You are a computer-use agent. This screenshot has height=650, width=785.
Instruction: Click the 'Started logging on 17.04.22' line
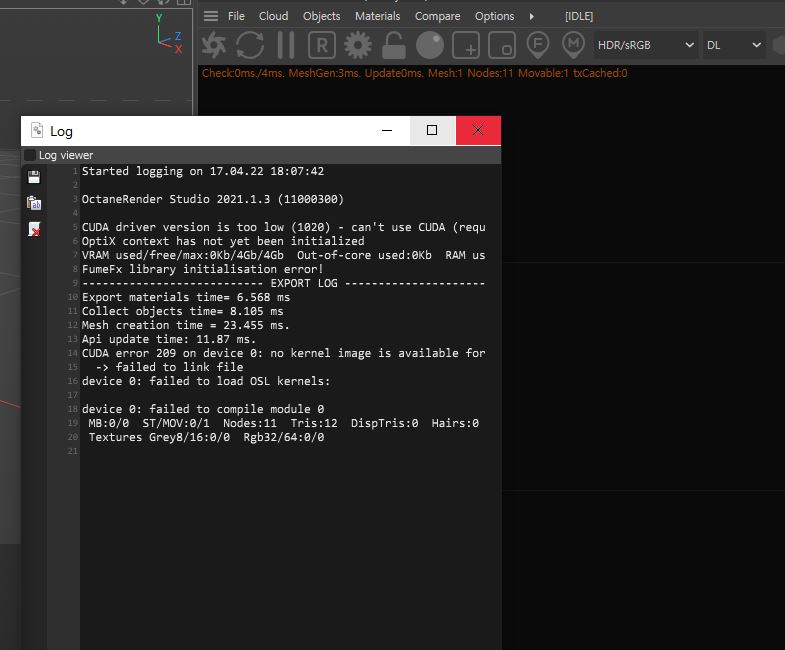203,171
